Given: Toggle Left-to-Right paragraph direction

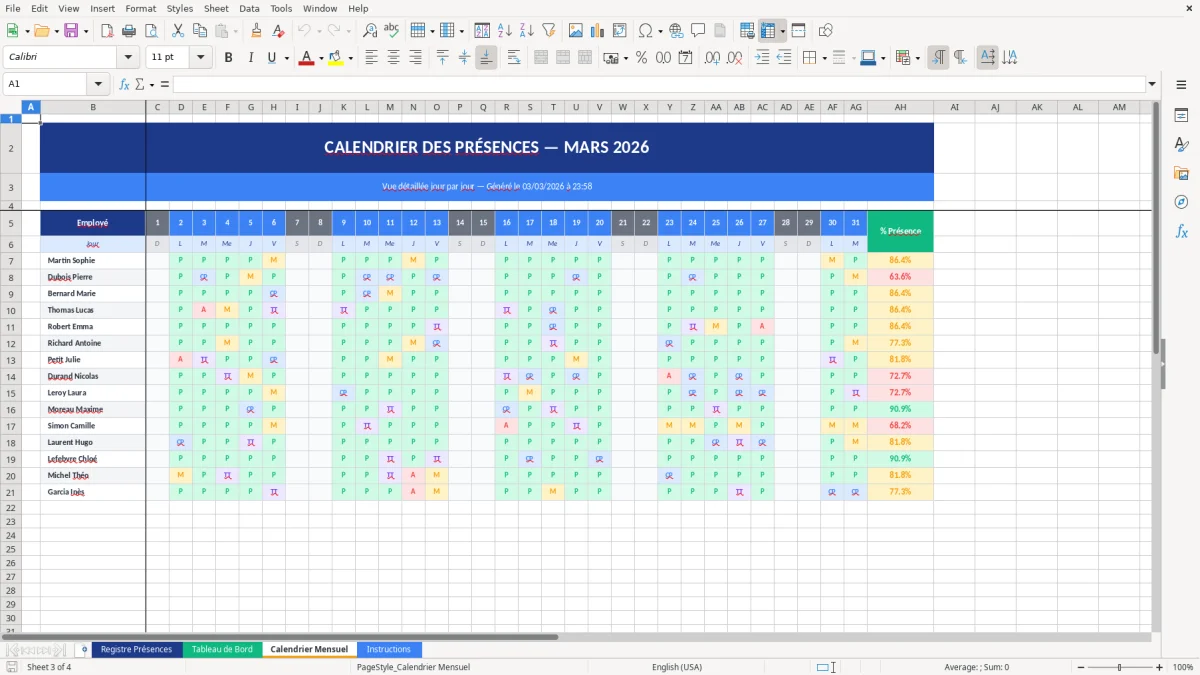Looking at the screenshot, I should point(938,58).
